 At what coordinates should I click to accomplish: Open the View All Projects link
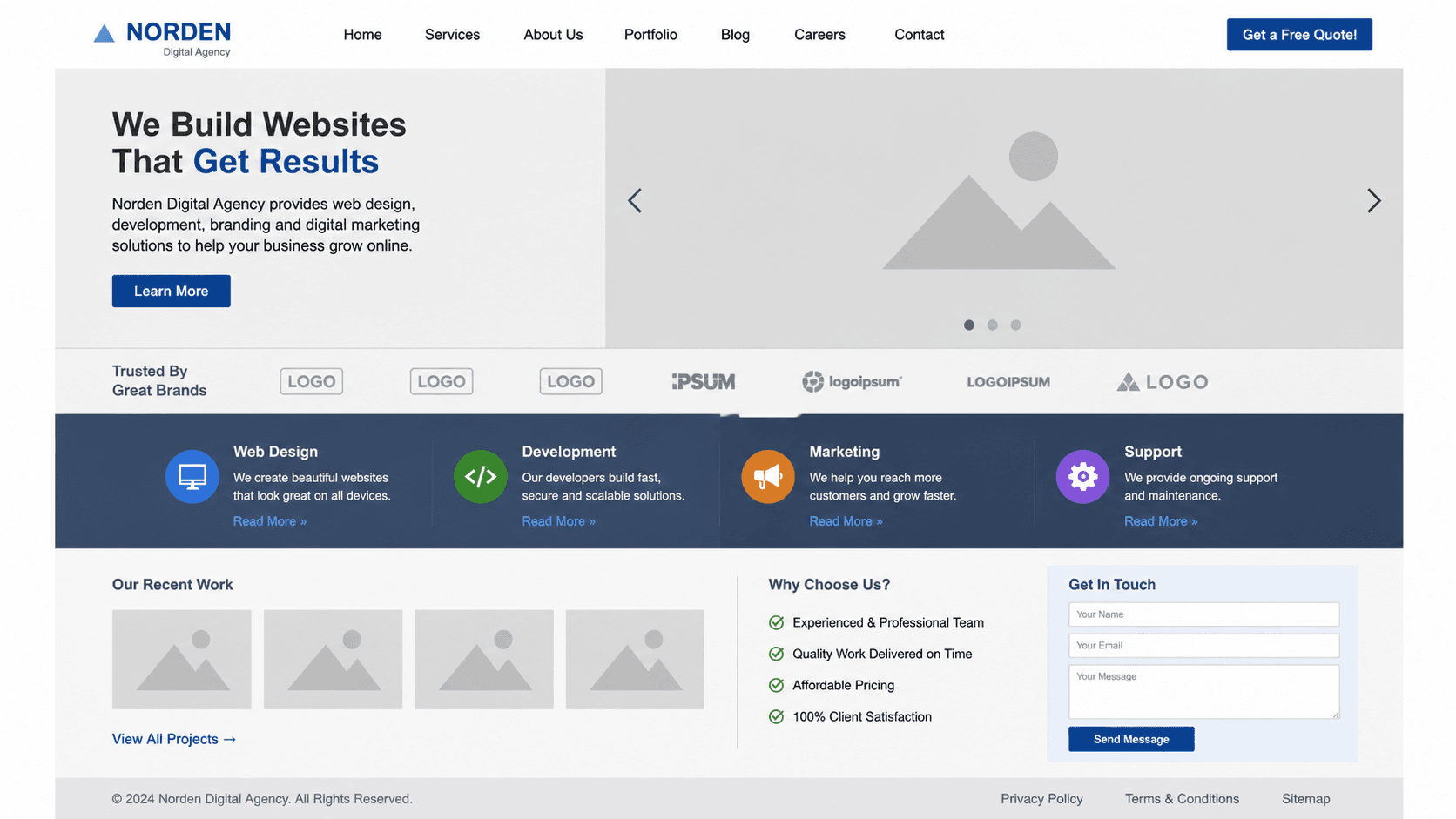click(174, 739)
